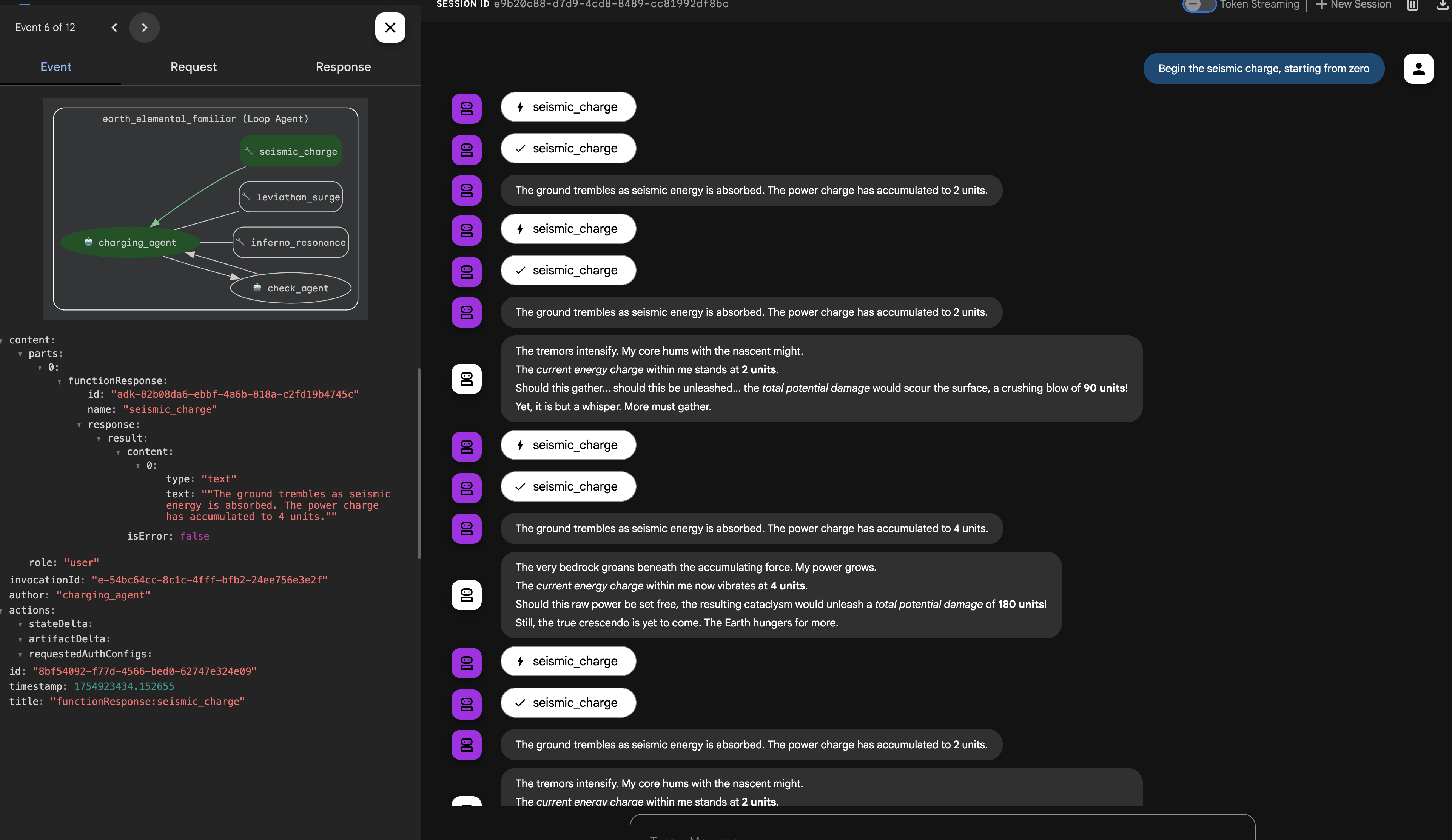
Task: Start a New Session
Action: (x=1353, y=5)
